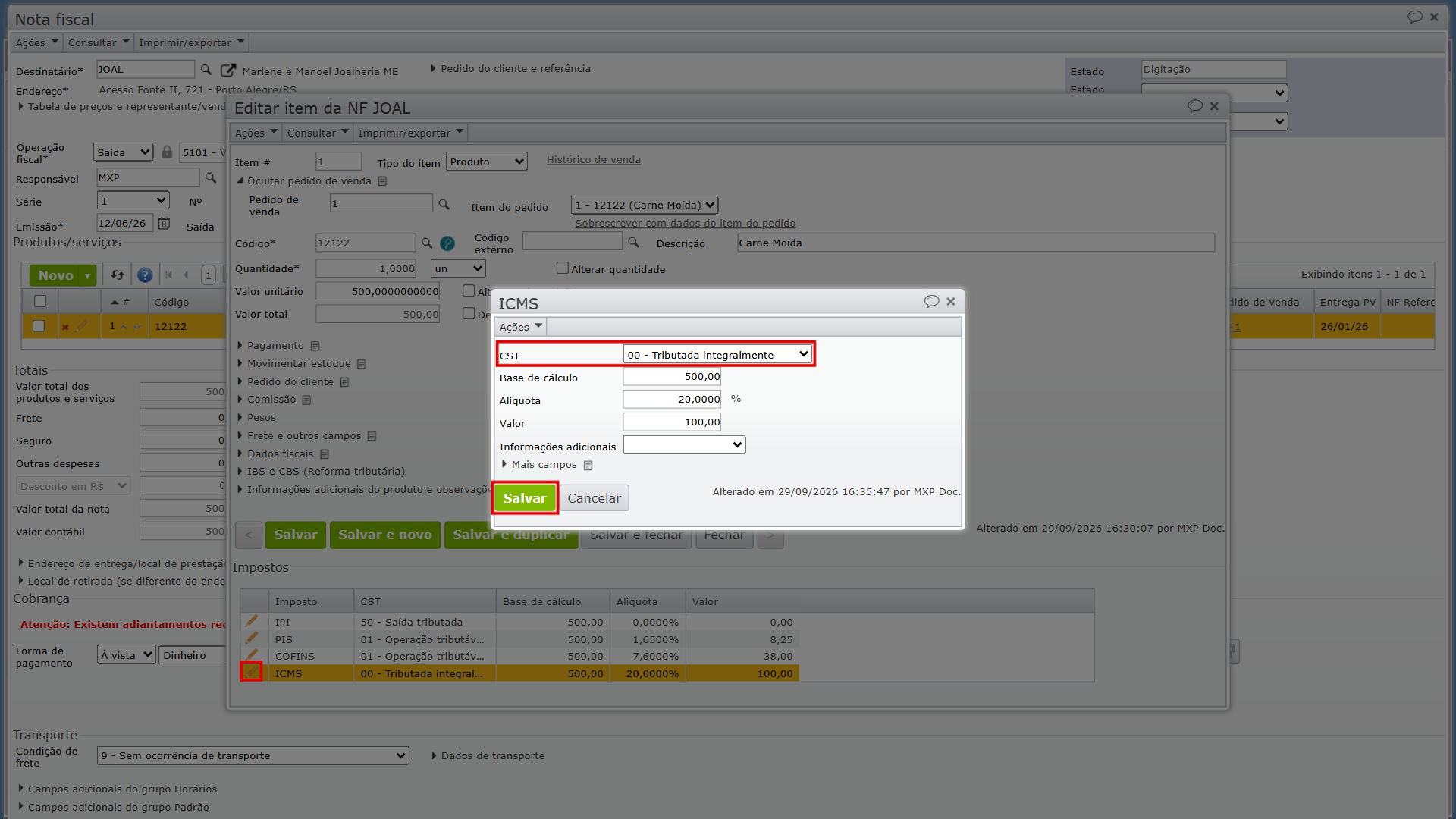This screenshot has height=819, width=1456.
Task: Click Cancelar button in ICMS dialog
Action: coord(594,498)
